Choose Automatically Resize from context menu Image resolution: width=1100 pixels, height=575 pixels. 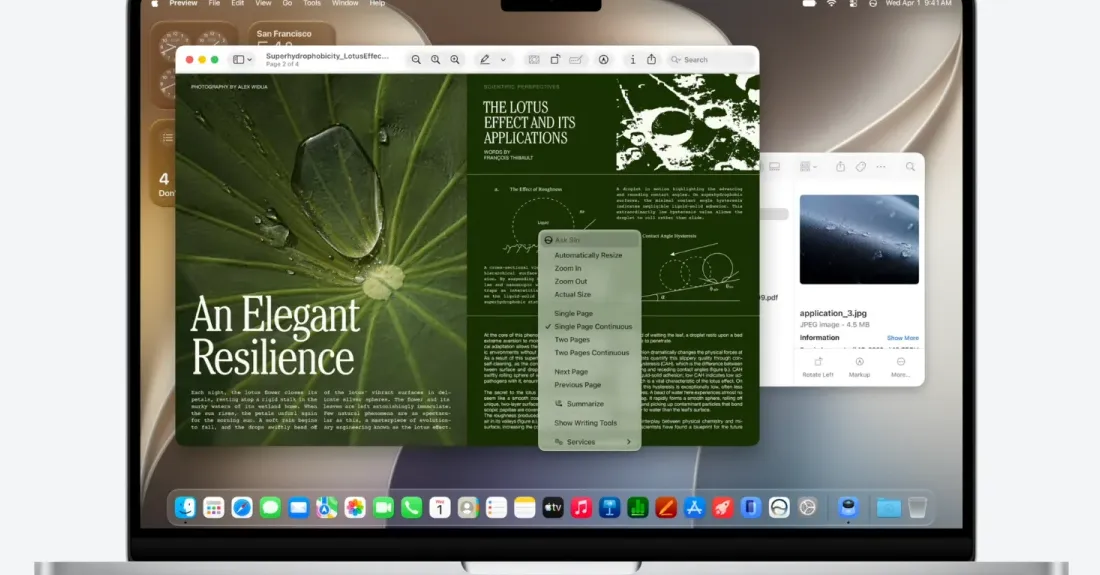[x=589, y=255]
